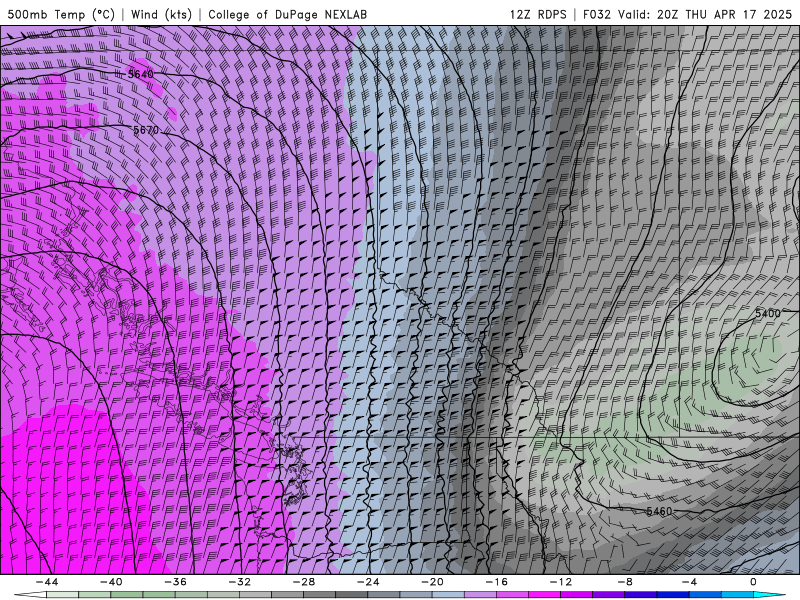Click the "Wind (kts)" header label
This screenshot has height=600, width=800.
tap(161, 14)
